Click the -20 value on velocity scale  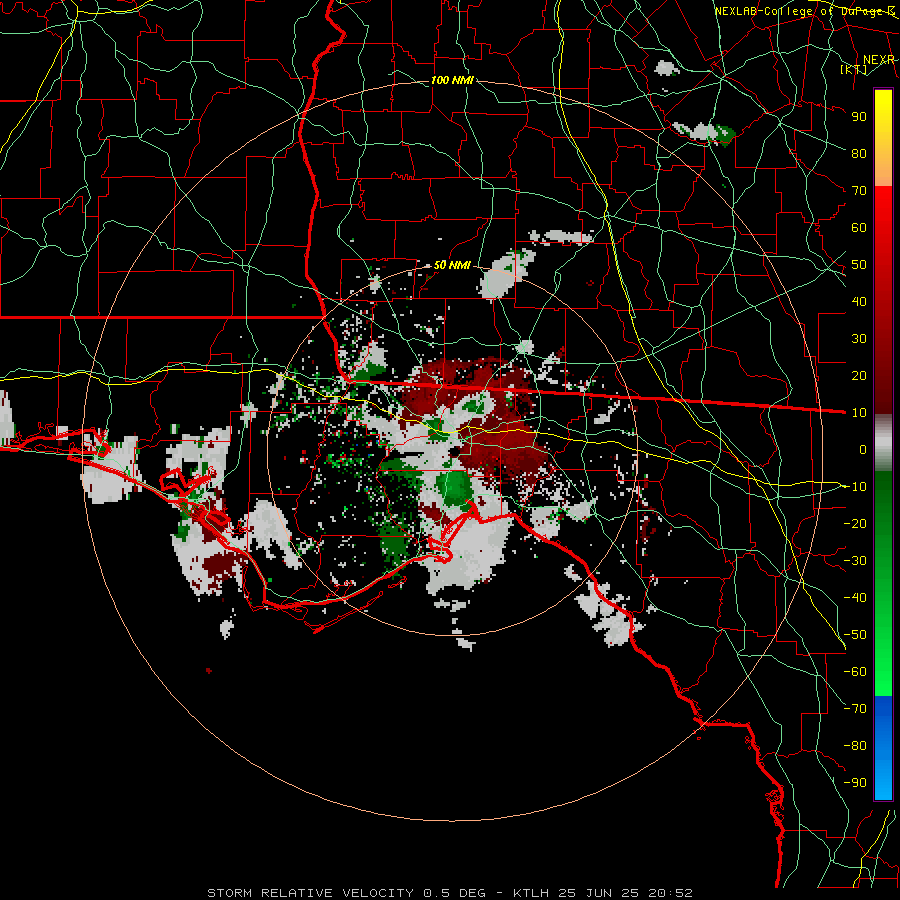pyautogui.click(x=855, y=524)
